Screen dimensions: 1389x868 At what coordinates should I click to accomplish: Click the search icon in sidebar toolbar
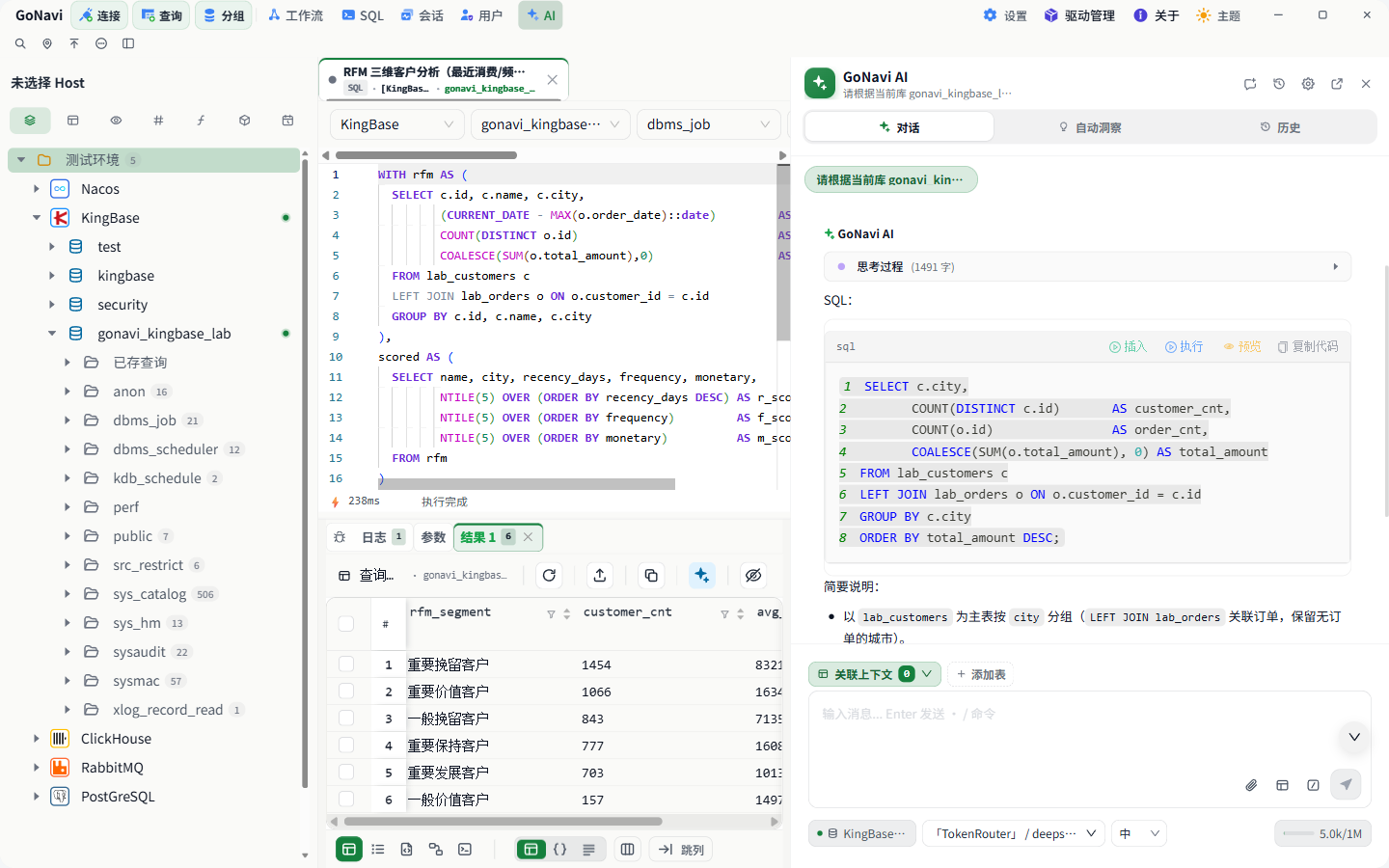click(x=20, y=43)
